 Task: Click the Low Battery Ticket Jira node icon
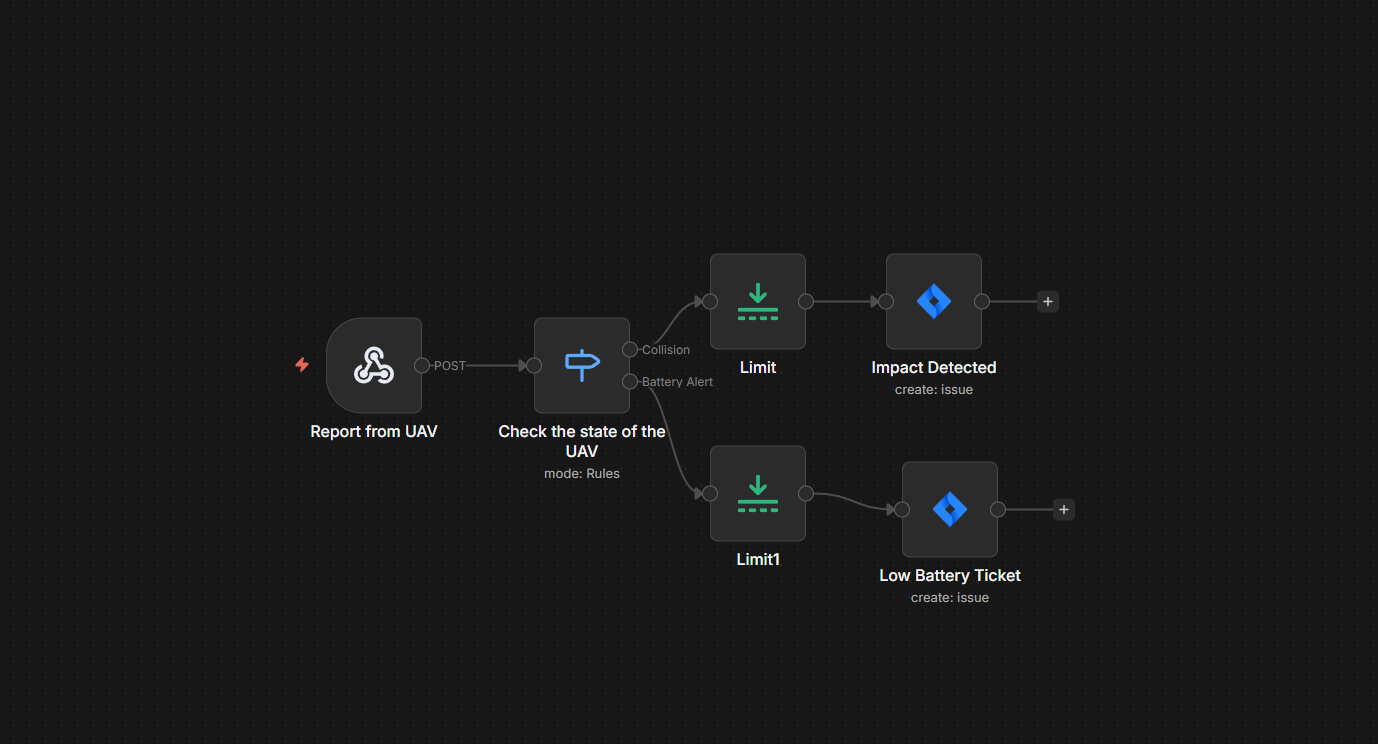coord(949,509)
